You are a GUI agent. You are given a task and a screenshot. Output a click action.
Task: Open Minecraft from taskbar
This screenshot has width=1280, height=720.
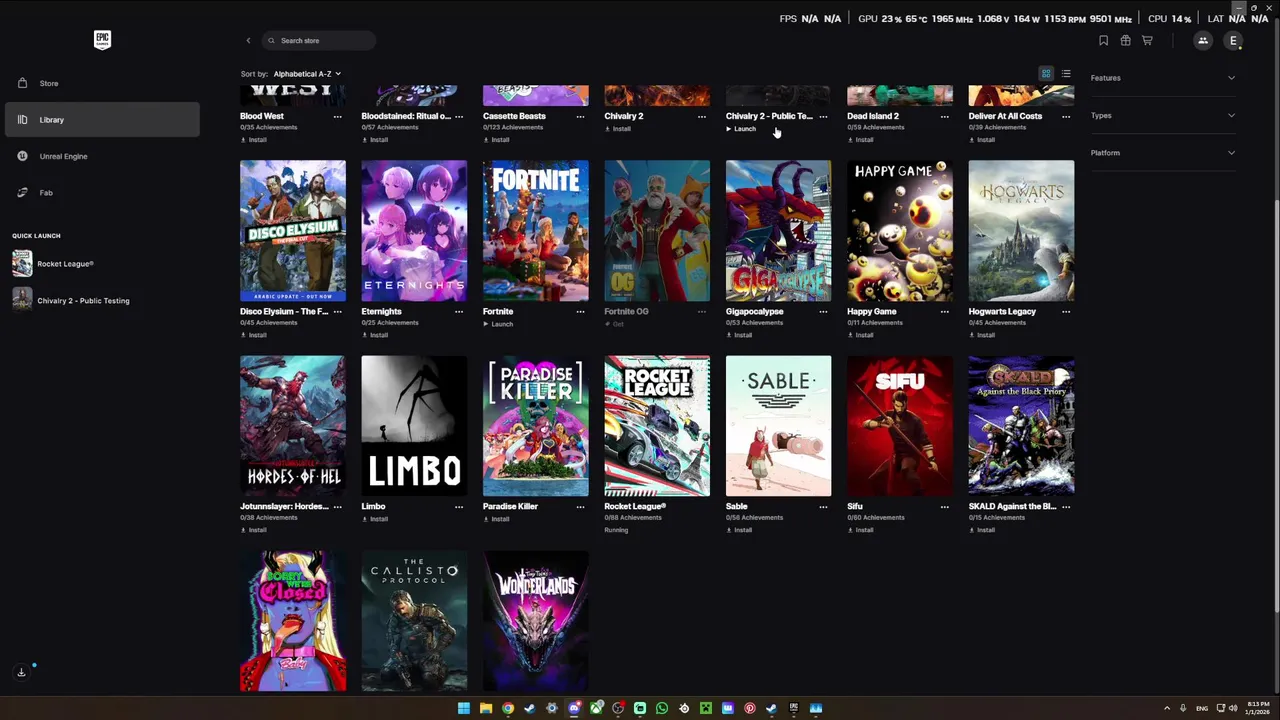point(706,709)
